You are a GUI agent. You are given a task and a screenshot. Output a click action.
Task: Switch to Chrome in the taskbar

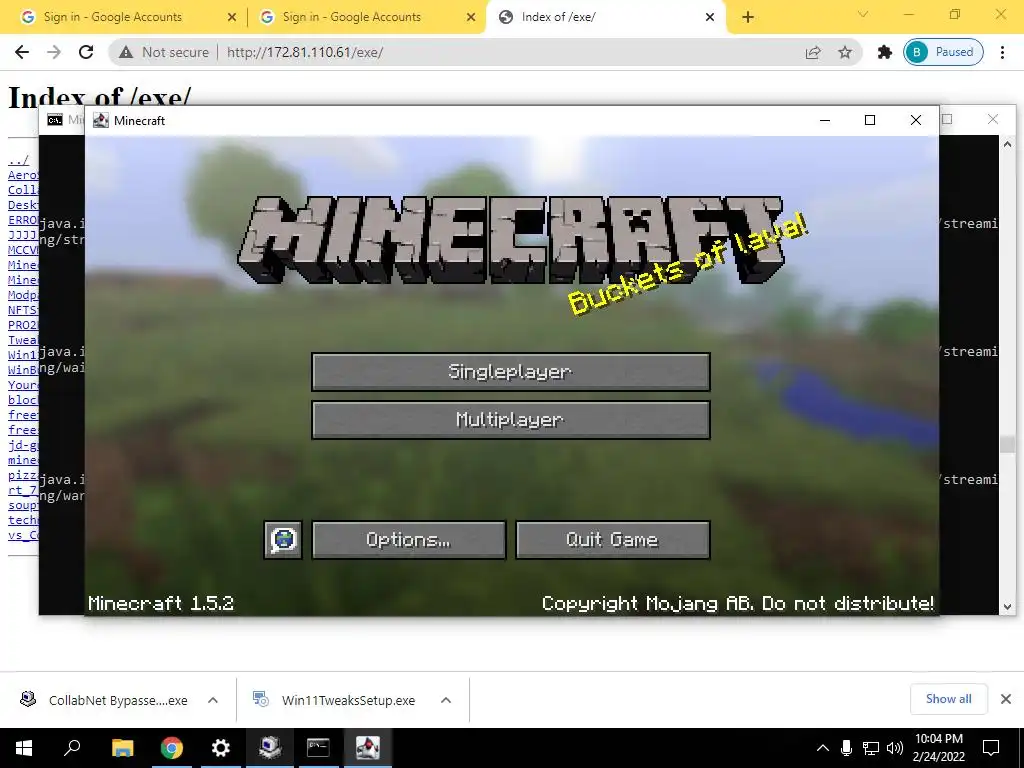click(171, 748)
